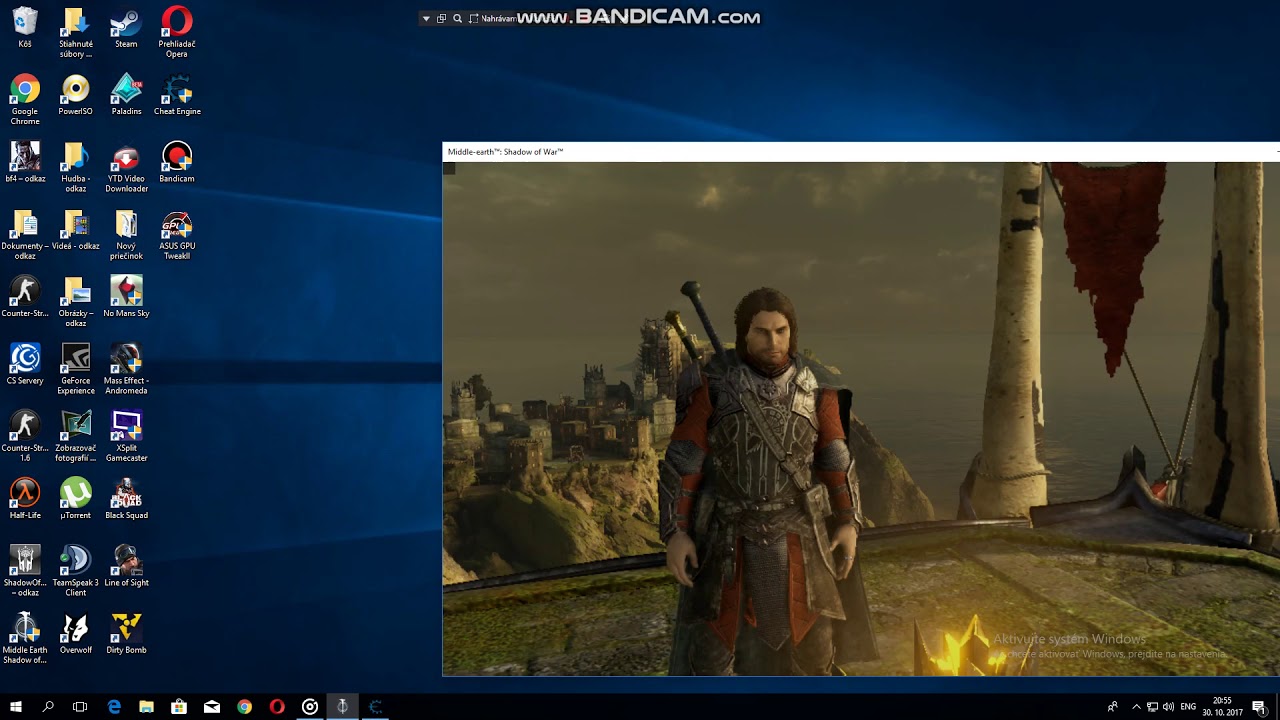This screenshot has height=720, width=1280.
Task: Open PowerISO desktop icon
Action: (x=76, y=94)
